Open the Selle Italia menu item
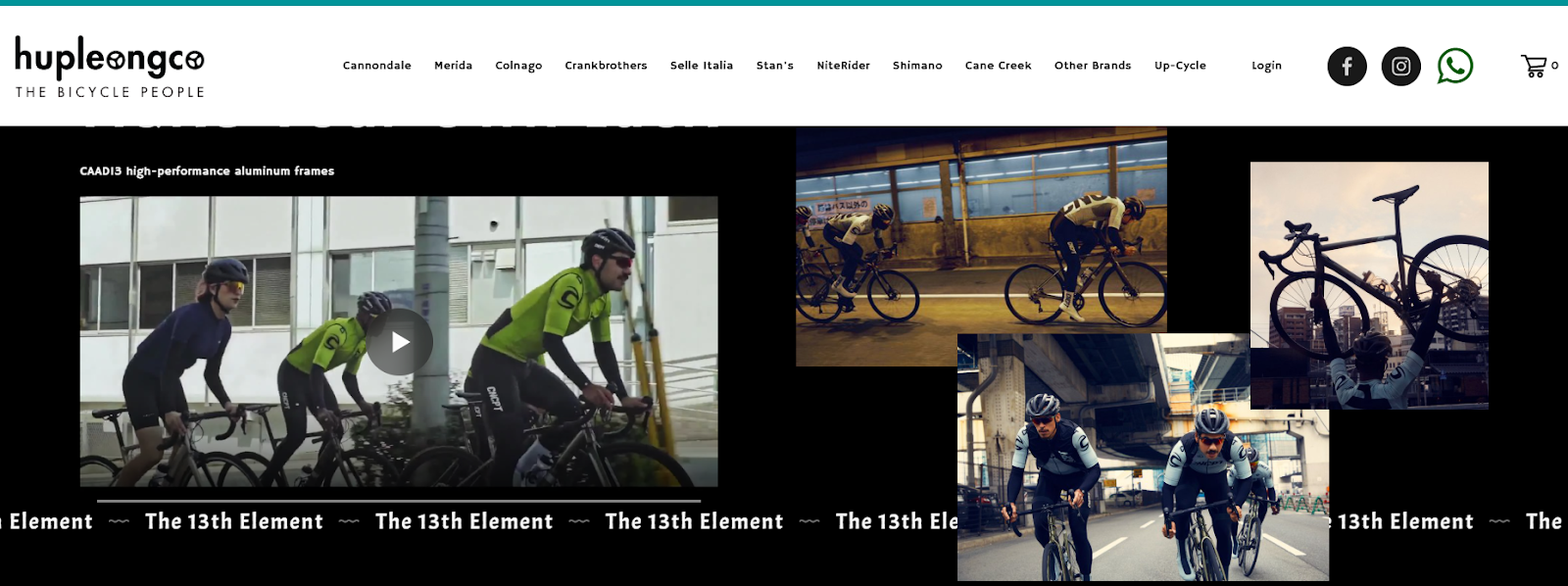The width and height of the screenshot is (1568, 586). [702, 66]
